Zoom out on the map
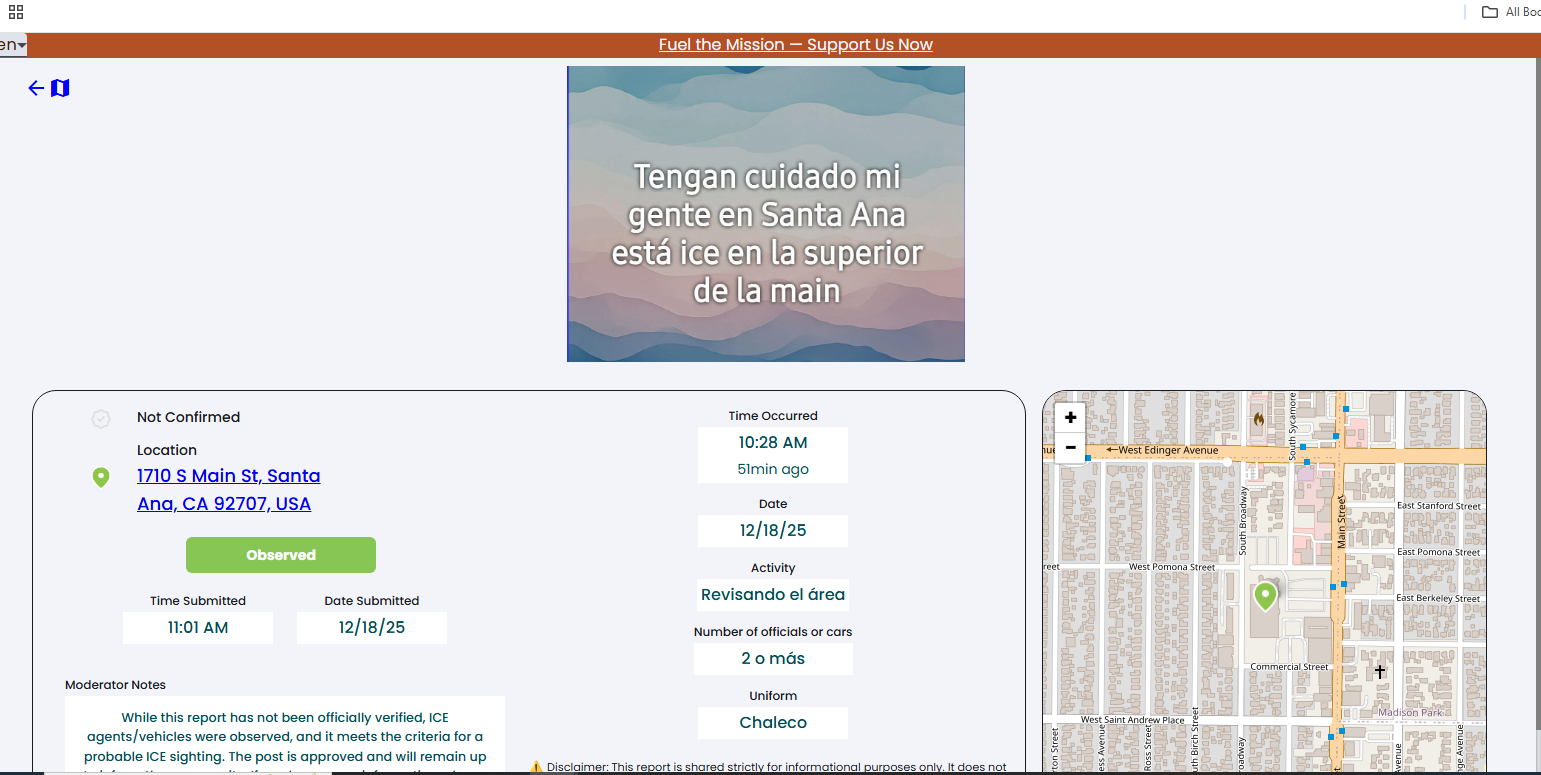 1070,447
